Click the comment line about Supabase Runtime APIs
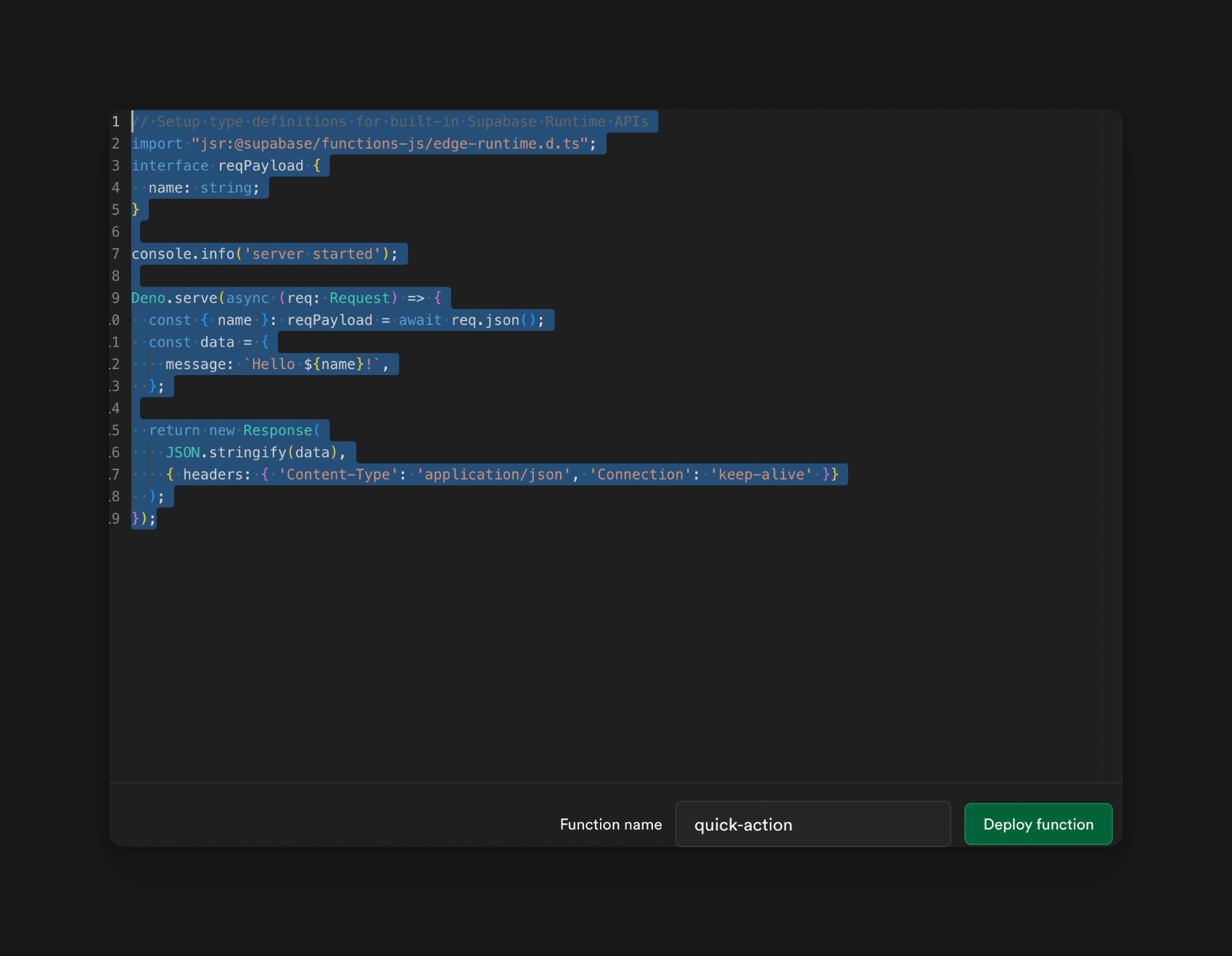 [390, 122]
